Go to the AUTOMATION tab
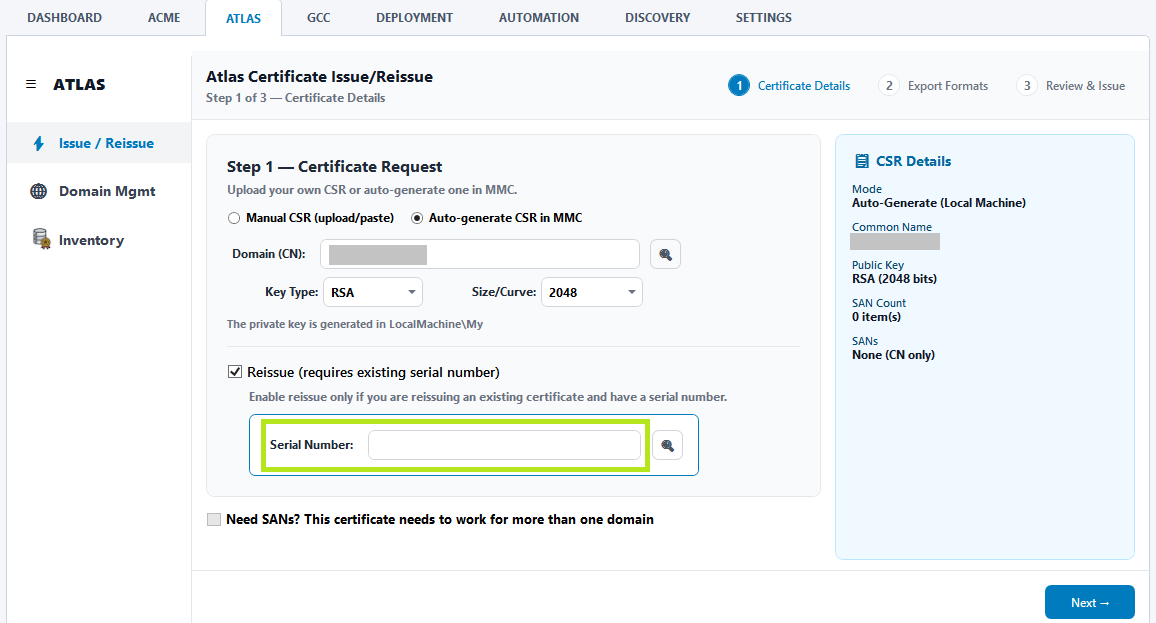The width and height of the screenshot is (1156, 623). coord(539,18)
